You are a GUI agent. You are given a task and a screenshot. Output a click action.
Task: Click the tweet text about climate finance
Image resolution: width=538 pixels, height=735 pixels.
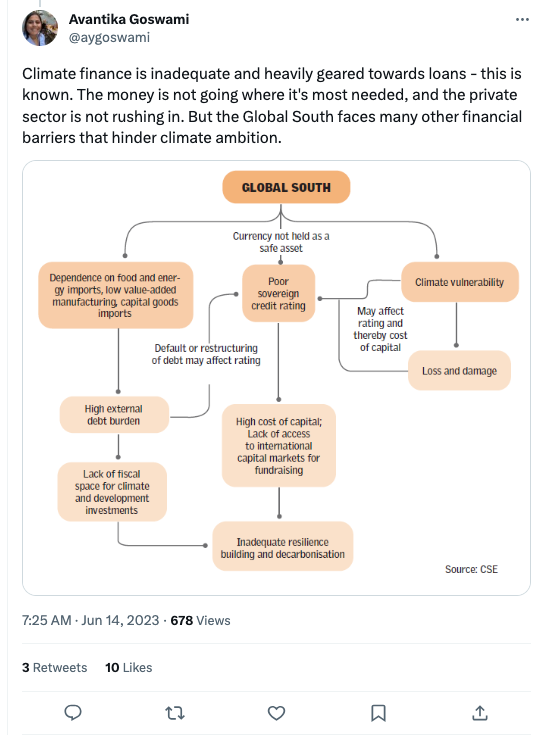(272, 105)
